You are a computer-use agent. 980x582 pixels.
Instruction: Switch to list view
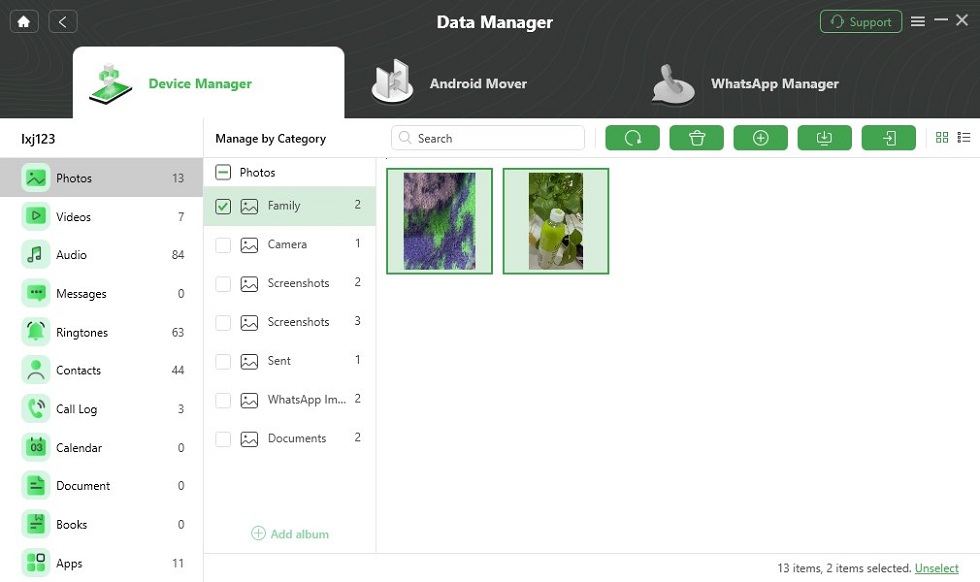tap(964, 138)
